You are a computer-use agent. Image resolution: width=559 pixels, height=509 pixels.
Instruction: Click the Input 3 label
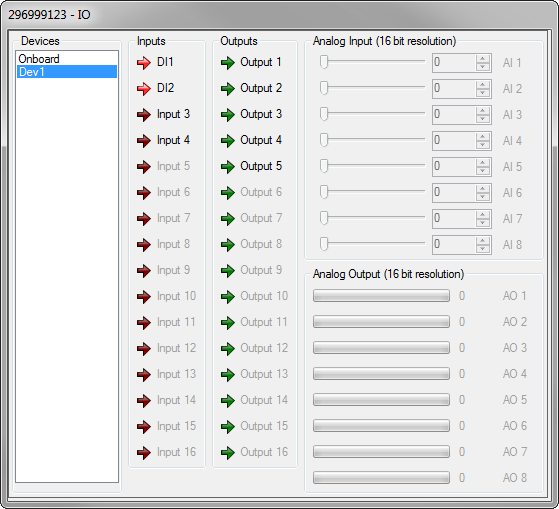tap(173, 114)
